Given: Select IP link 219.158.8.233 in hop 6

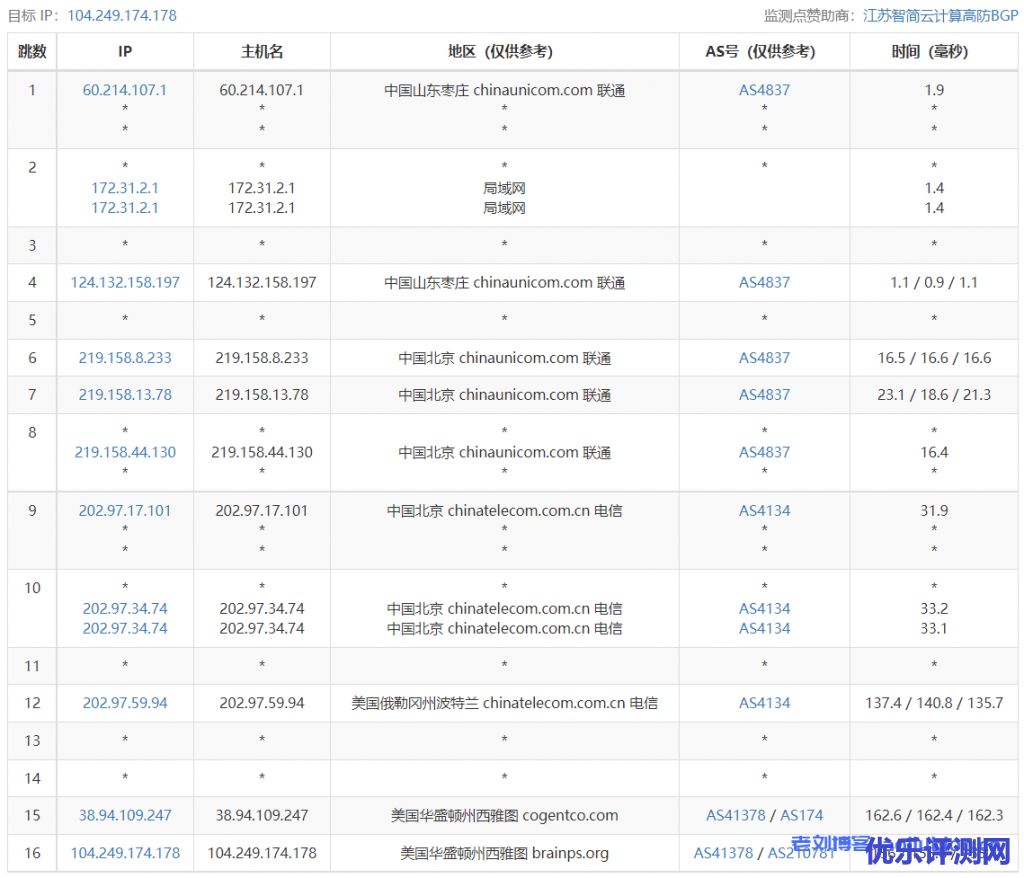Looking at the screenshot, I should pos(125,358).
